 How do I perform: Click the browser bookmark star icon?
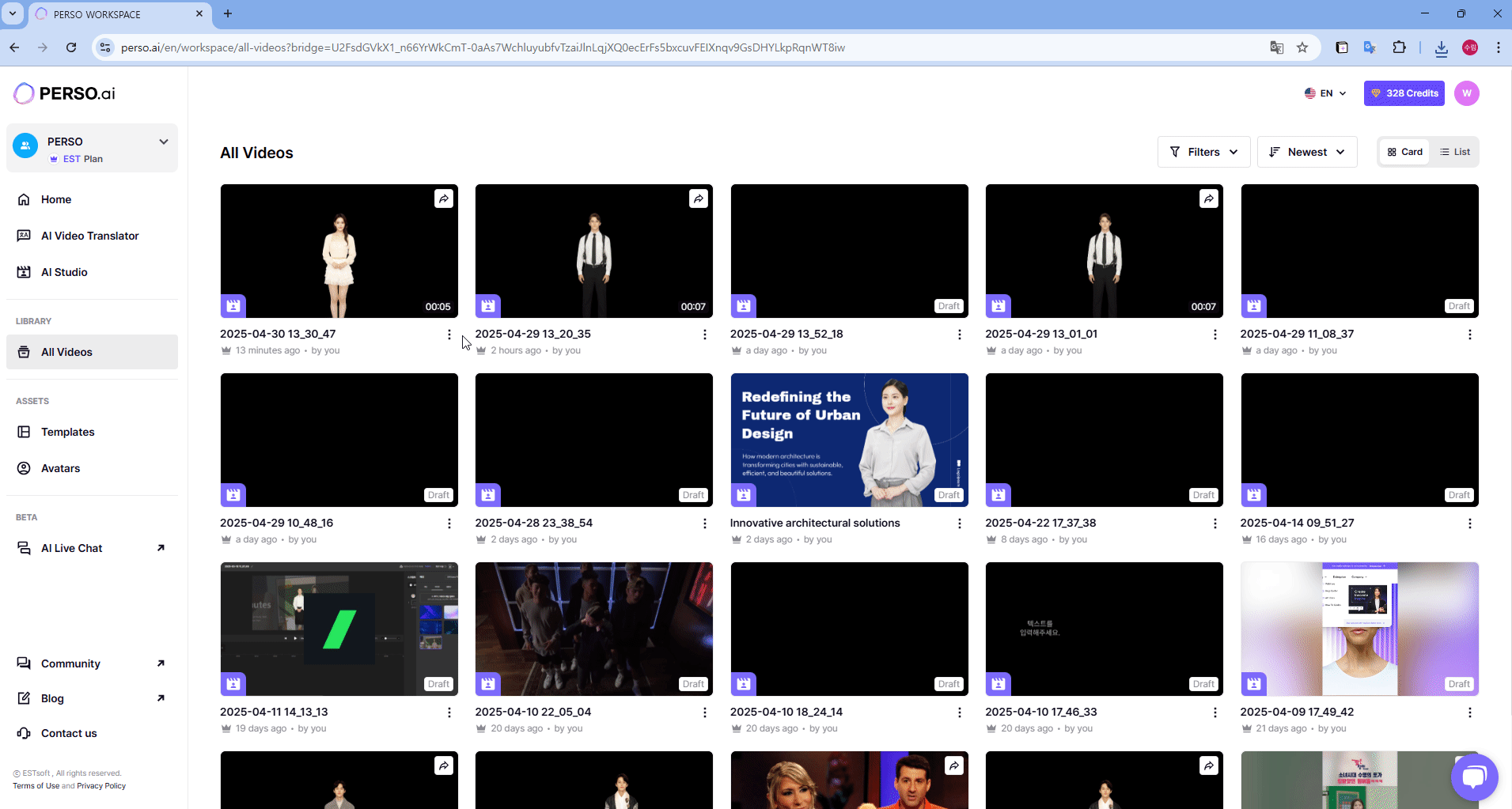1302,47
